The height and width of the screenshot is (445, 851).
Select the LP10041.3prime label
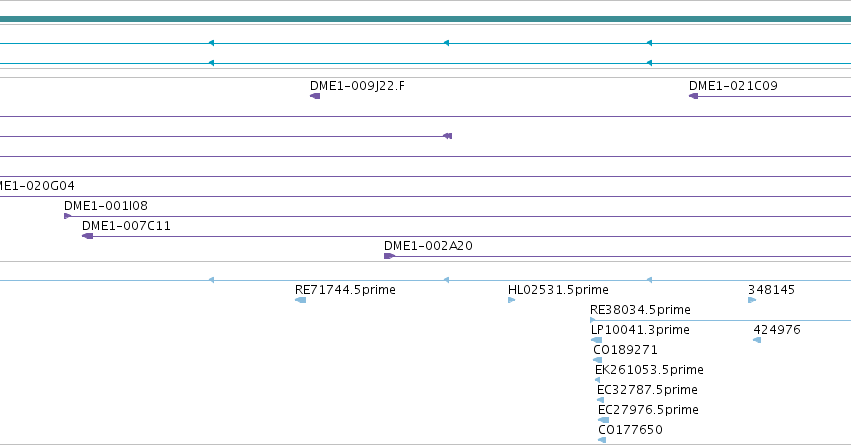(640, 330)
